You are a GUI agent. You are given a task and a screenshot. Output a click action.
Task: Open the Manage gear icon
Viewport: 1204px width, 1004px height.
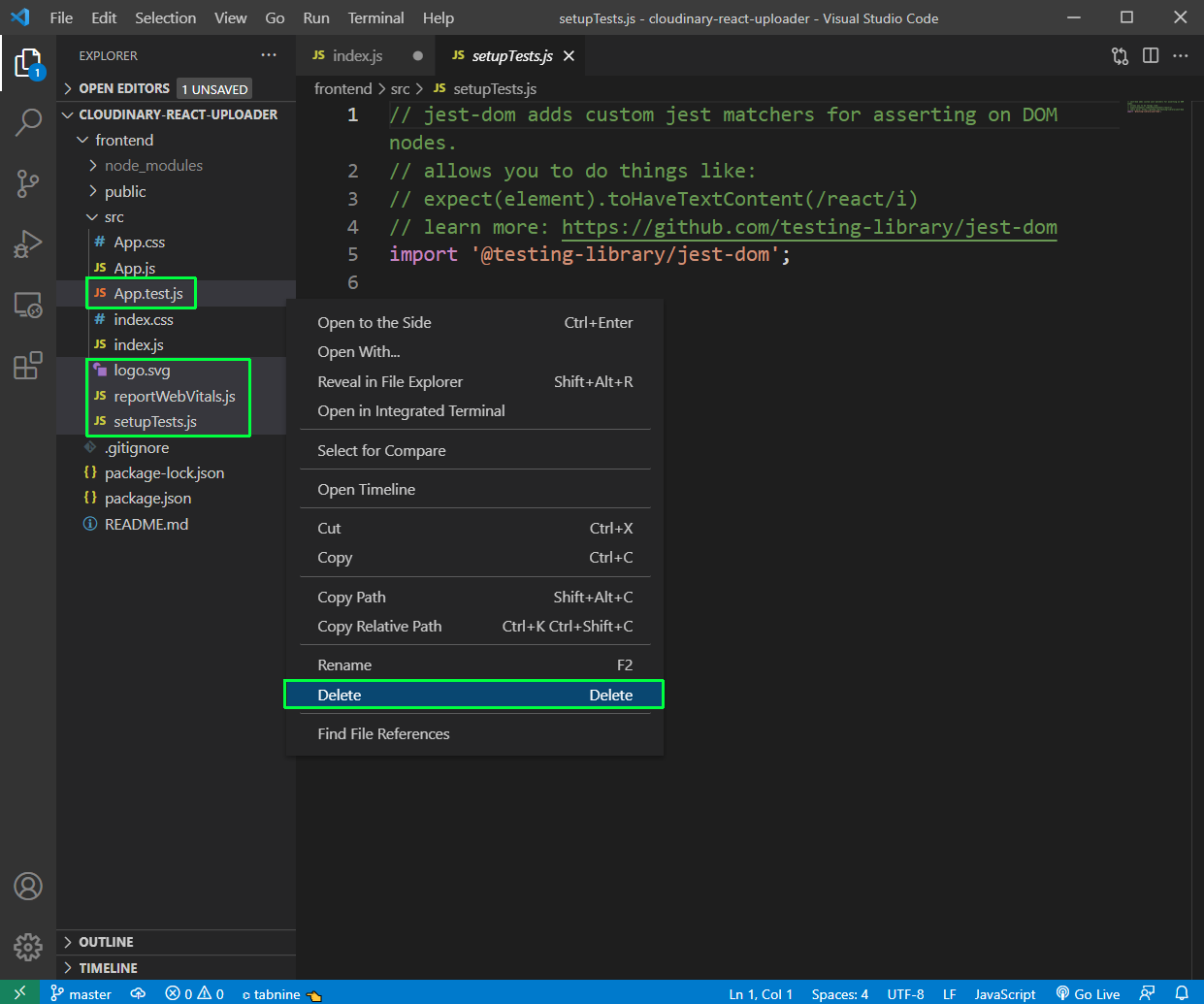[28, 946]
